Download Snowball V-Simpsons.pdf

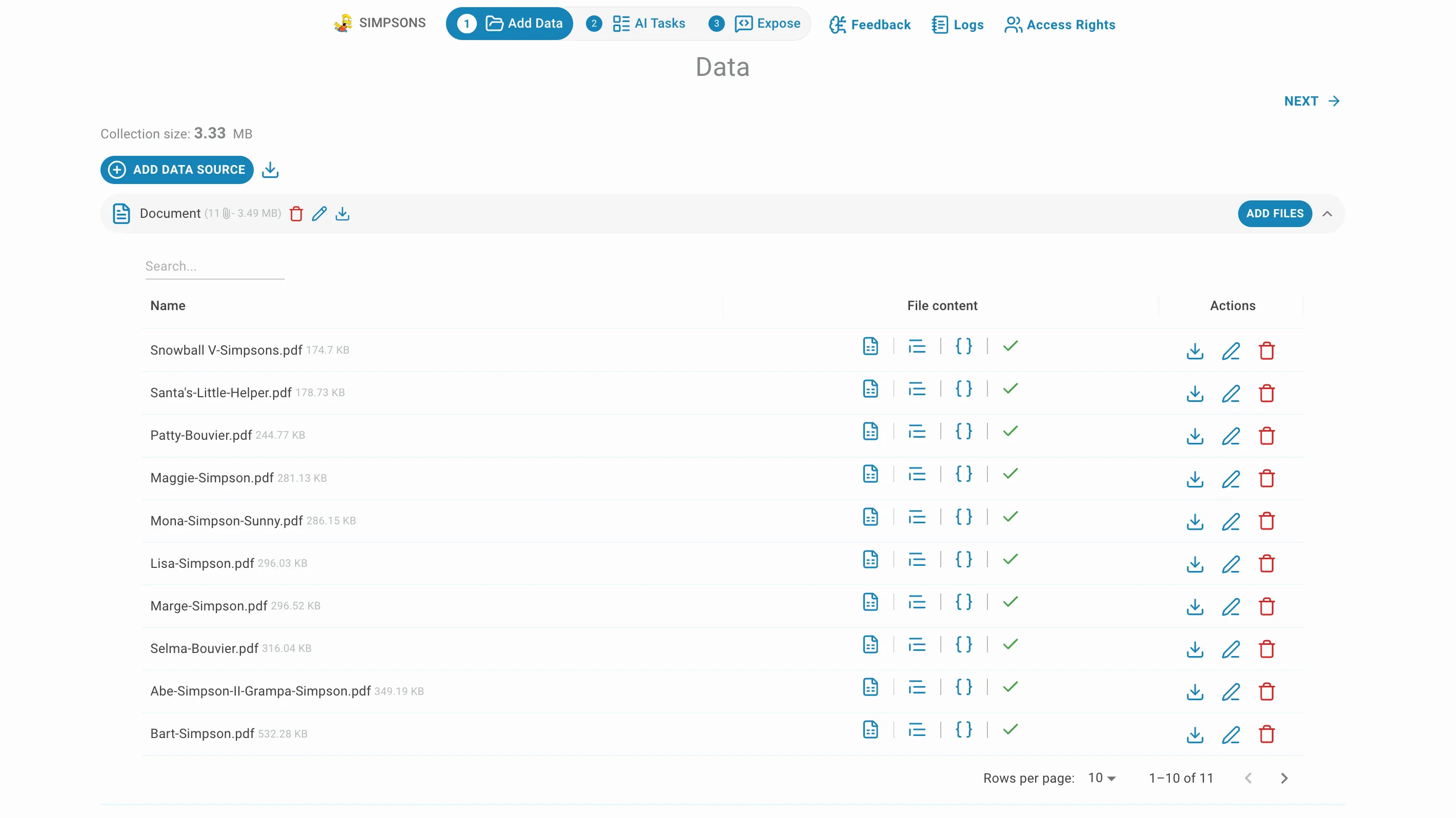click(x=1195, y=351)
